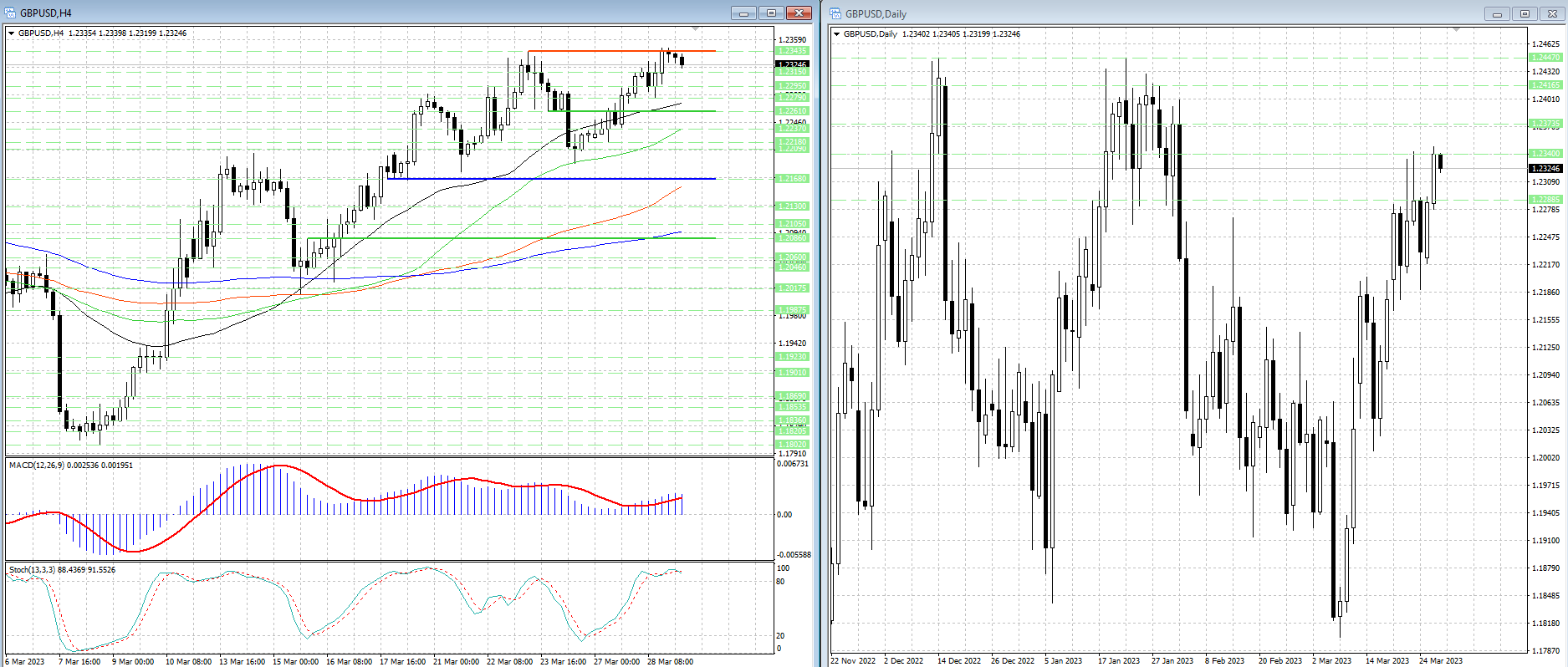1568x667 pixels.
Task: Click the GBPUSD,H4 window title bar
Action: tap(335, 13)
